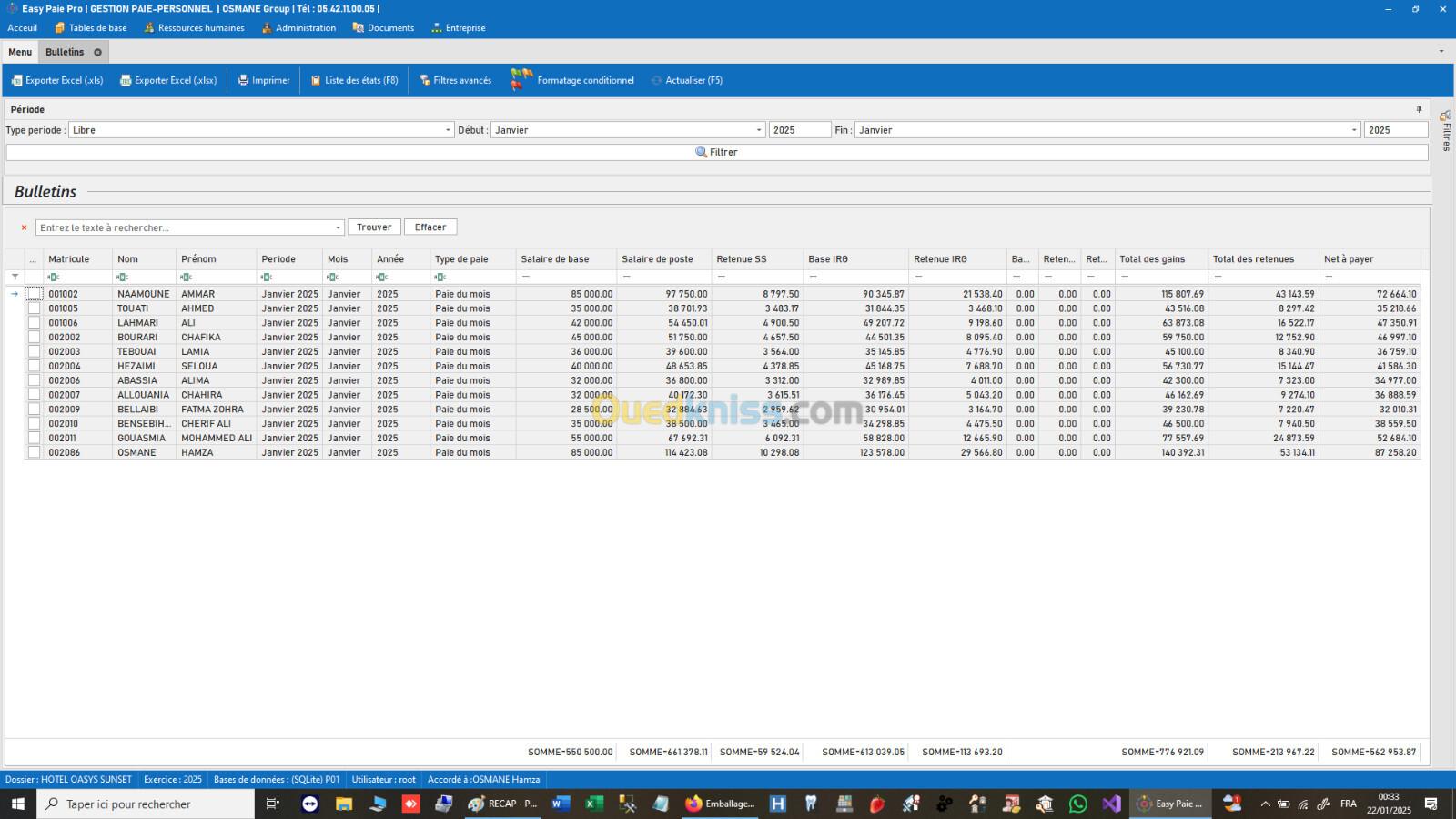Open WhatsApp from the Windows taskbar
The height and width of the screenshot is (819, 1456).
(x=1078, y=804)
